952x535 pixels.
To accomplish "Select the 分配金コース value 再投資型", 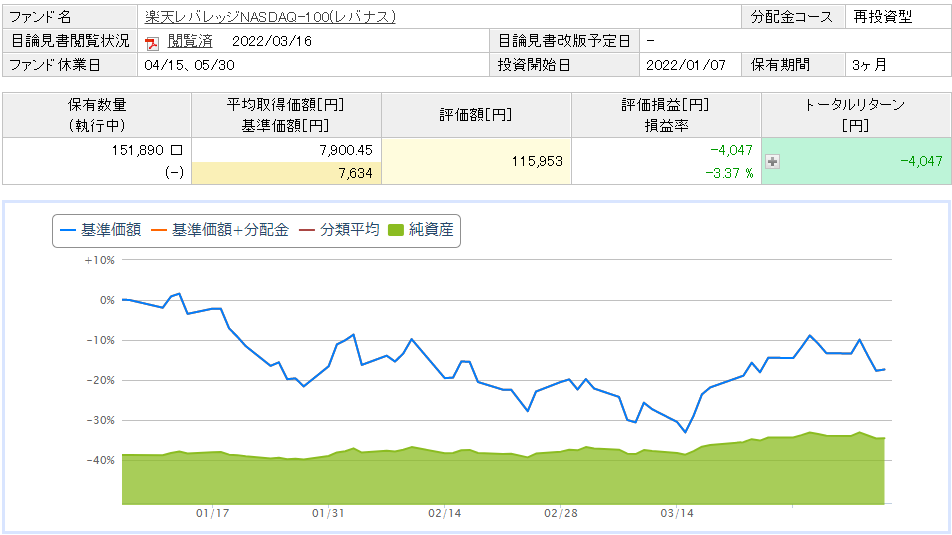I will point(883,17).
